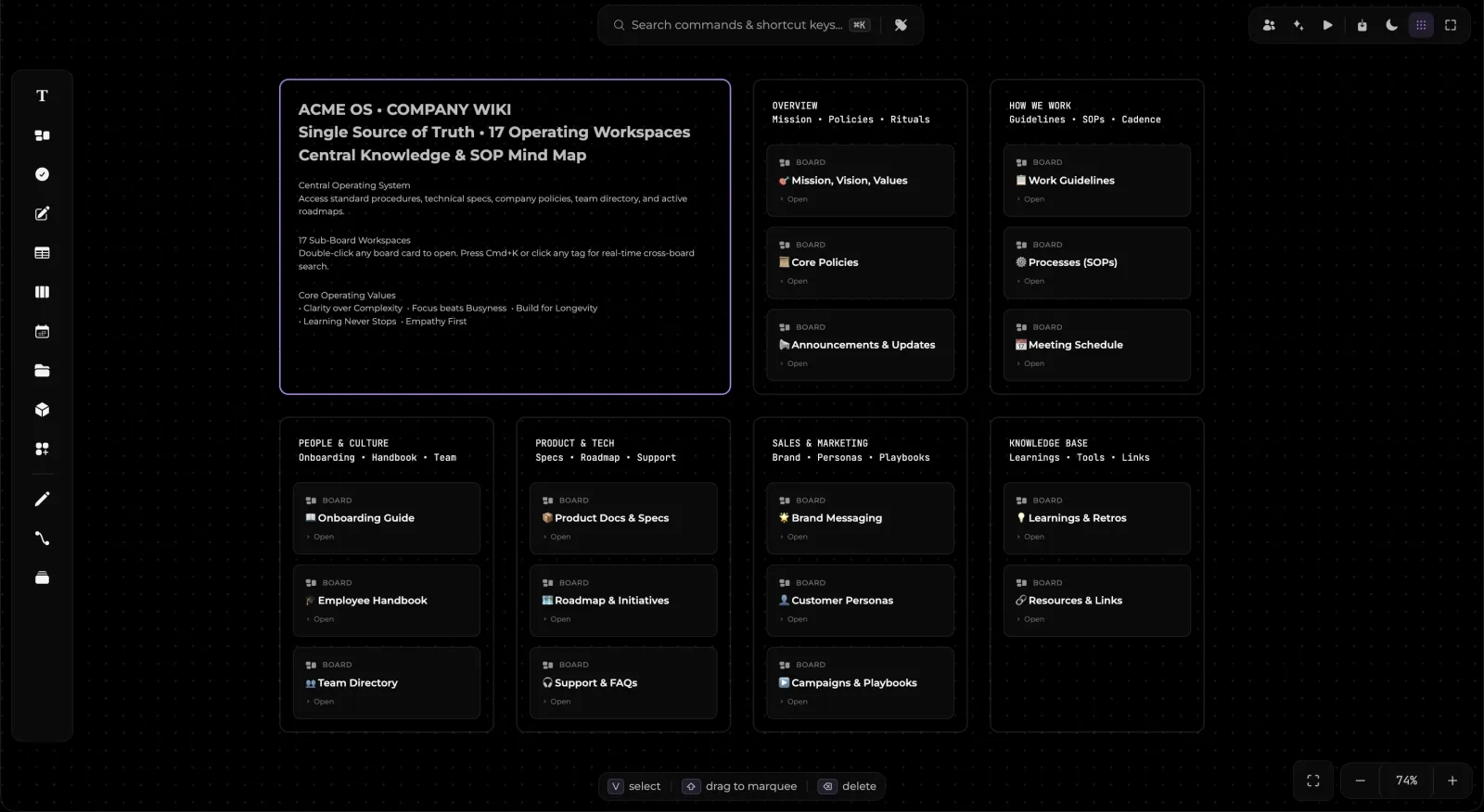Select the note edit tool
Screen dimensions: 1484x812
tap(42, 214)
